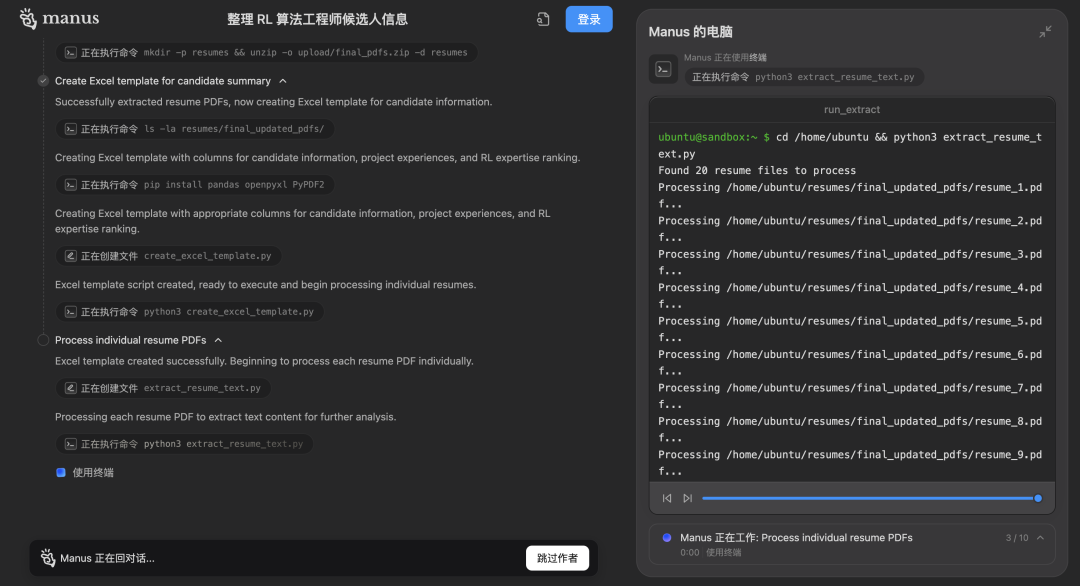The width and height of the screenshot is (1080, 586).
Task: Skip to previous step in playback
Action: pos(667,498)
